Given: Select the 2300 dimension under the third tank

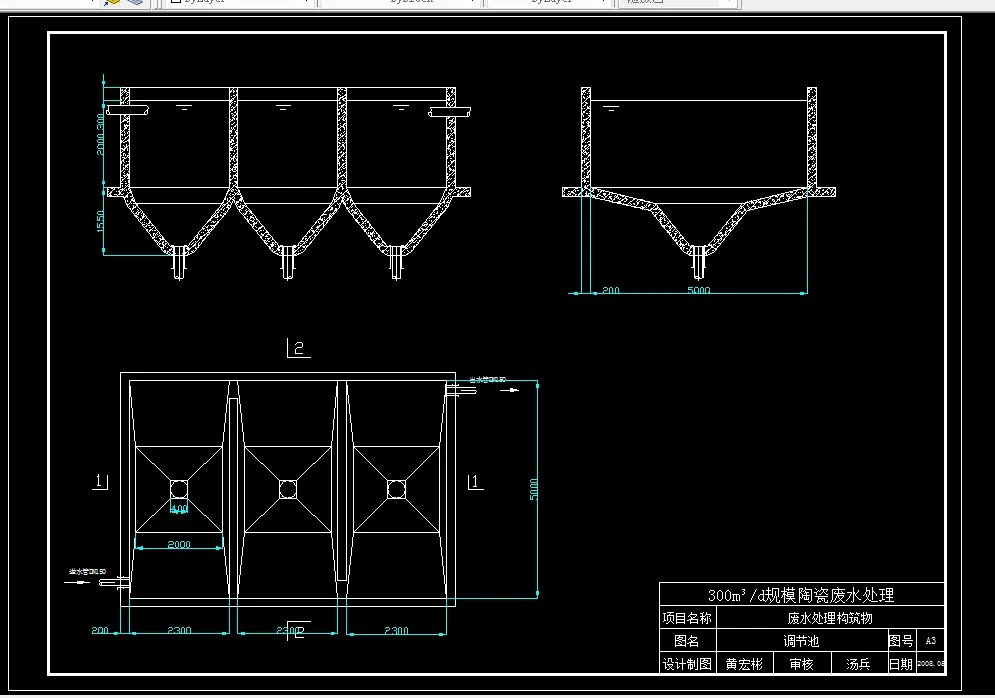Looking at the screenshot, I should click(396, 630).
